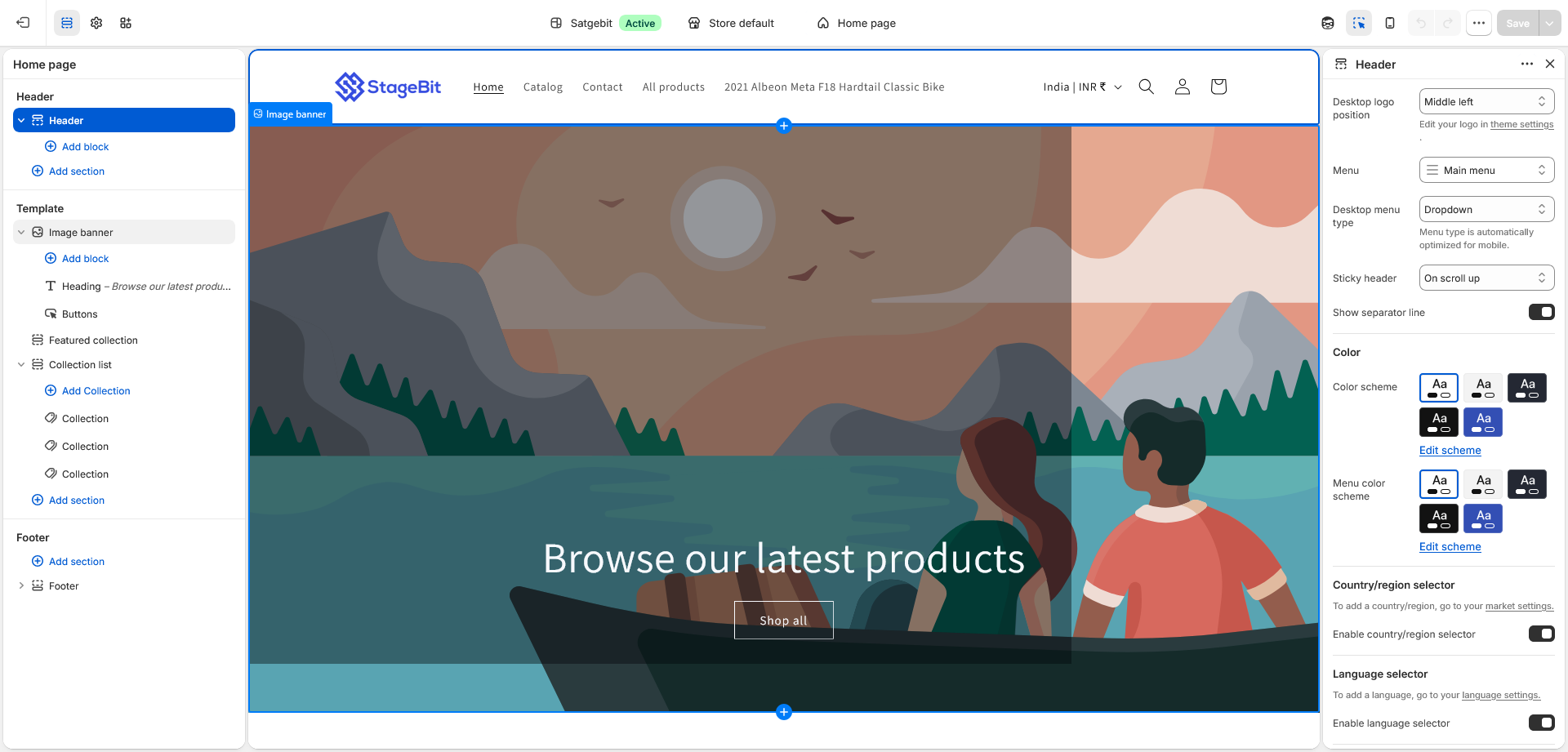Toggle Enable country/region selector switch
Image resolution: width=1568 pixels, height=752 pixels.
tap(1541, 634)
